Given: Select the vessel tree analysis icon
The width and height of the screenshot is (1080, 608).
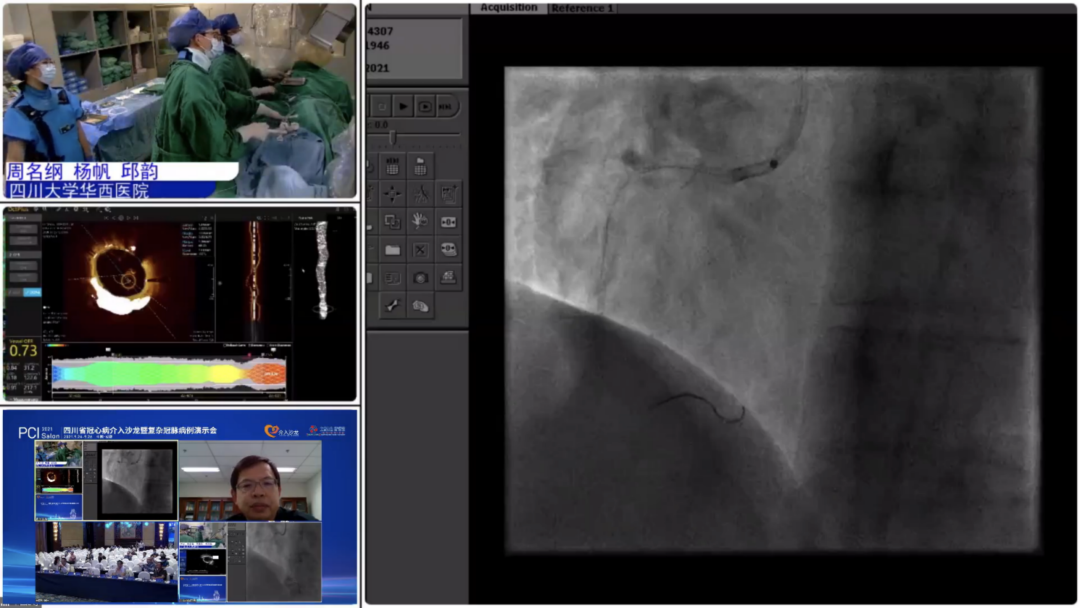Looking at the screenshot, I should click(x=420, y=194).
